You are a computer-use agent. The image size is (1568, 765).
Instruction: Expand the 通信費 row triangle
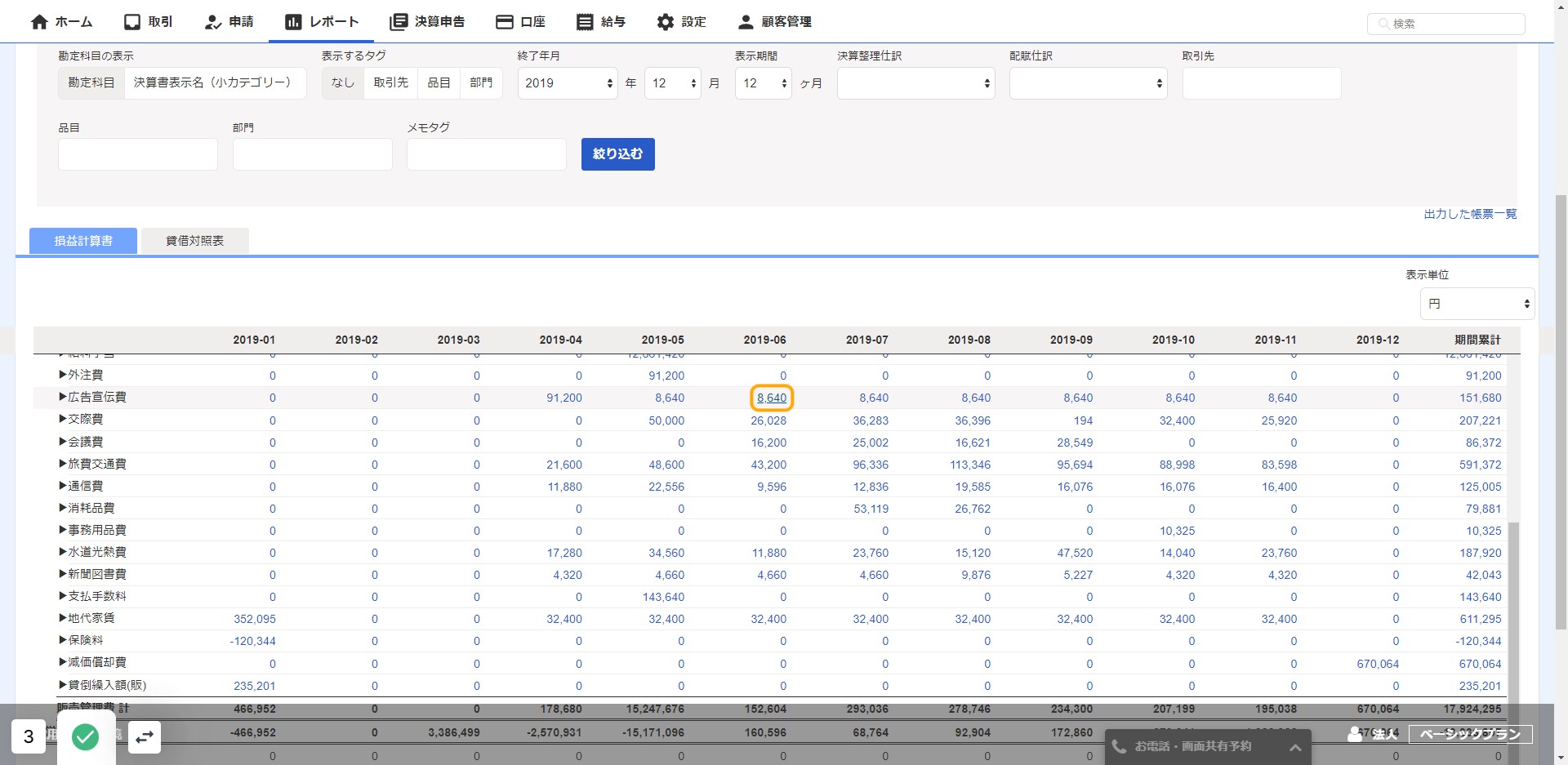[63, 486]
